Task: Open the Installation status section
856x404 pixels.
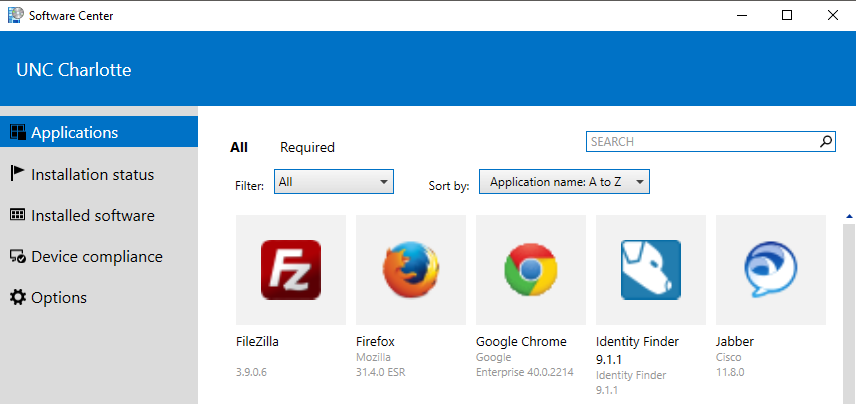Action: [x=99, y=174]
